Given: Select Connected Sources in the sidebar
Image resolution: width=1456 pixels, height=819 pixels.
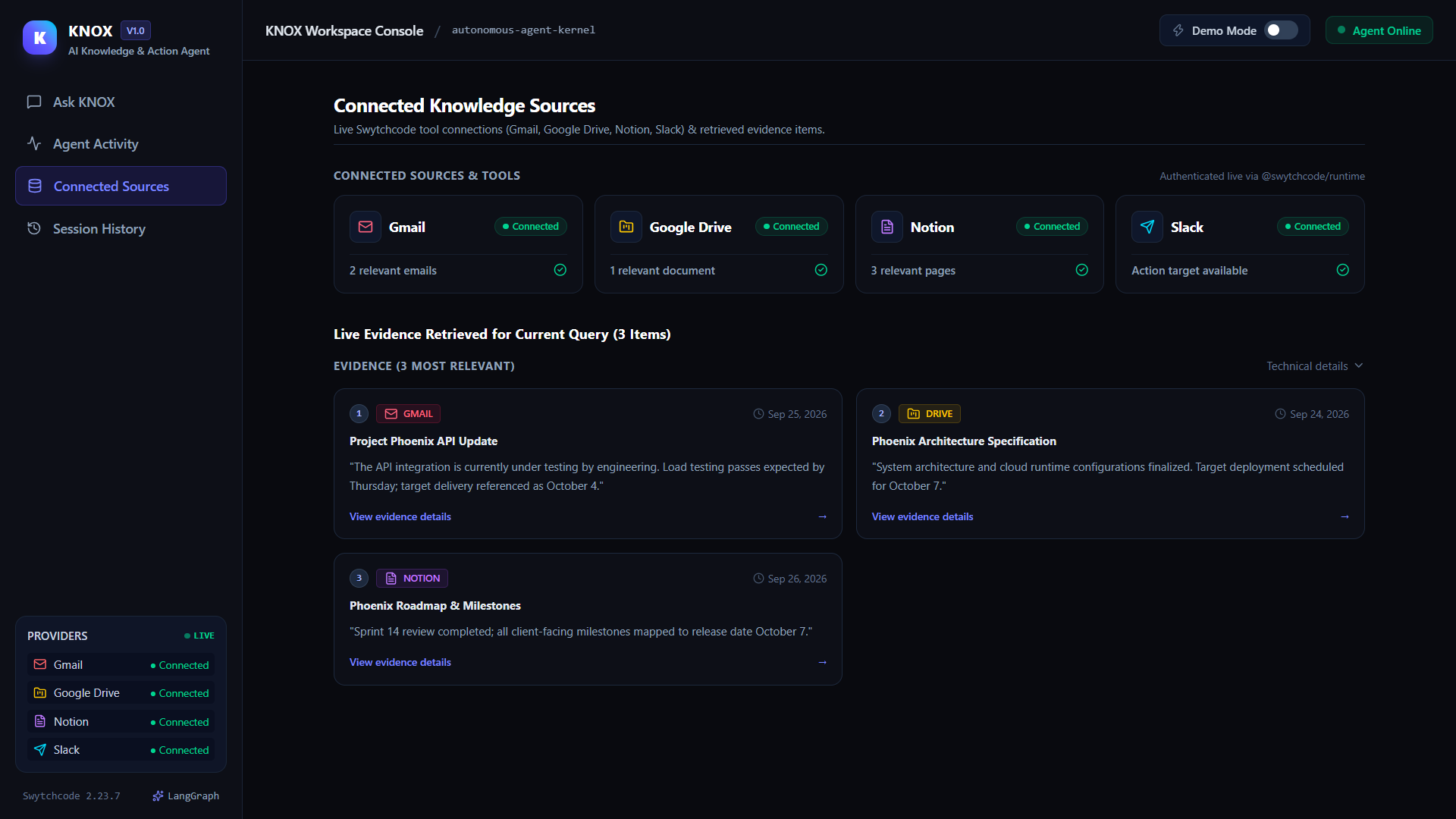Looking at the screenshot, I should (x=121, y=186).
